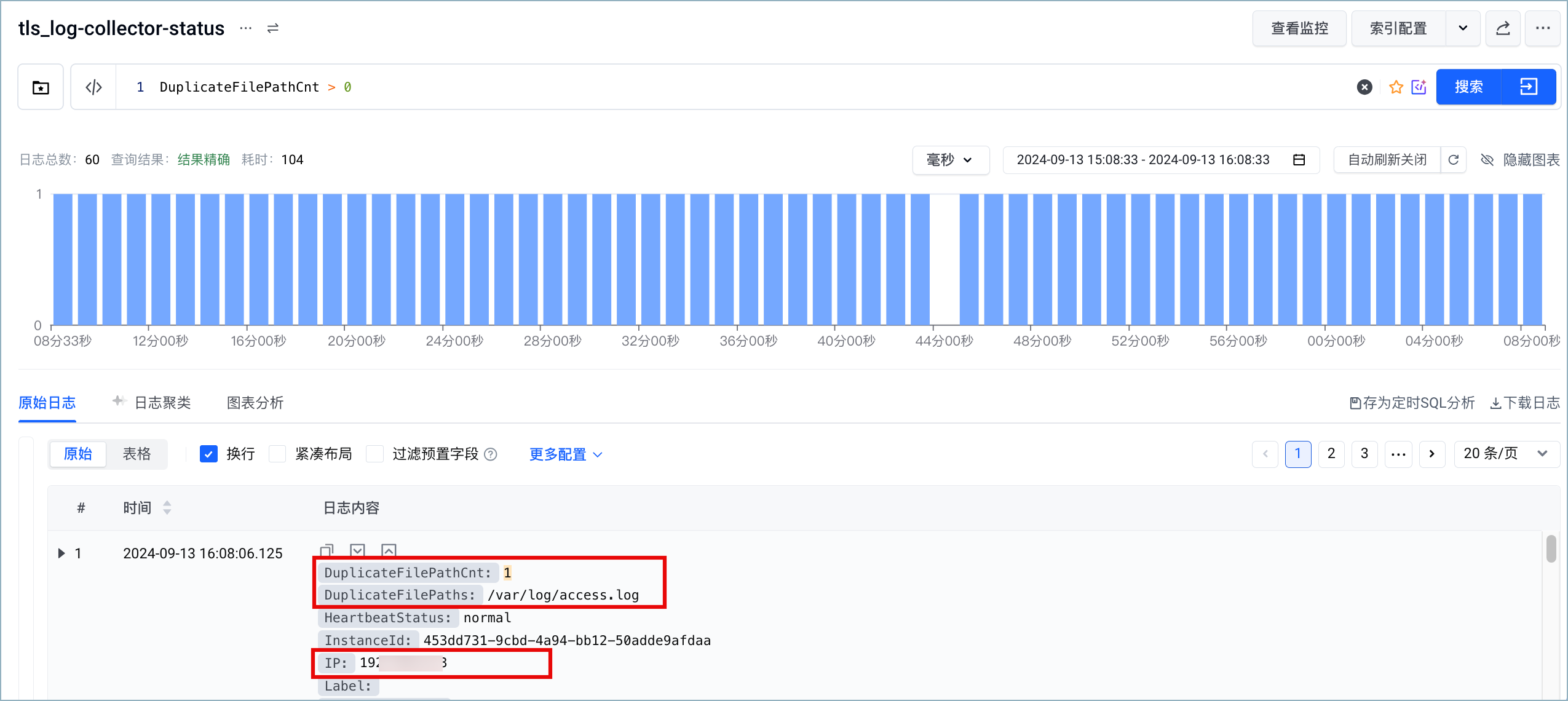
Task: Clear the search query with X icon
Action: click(x=1364, y=87)
